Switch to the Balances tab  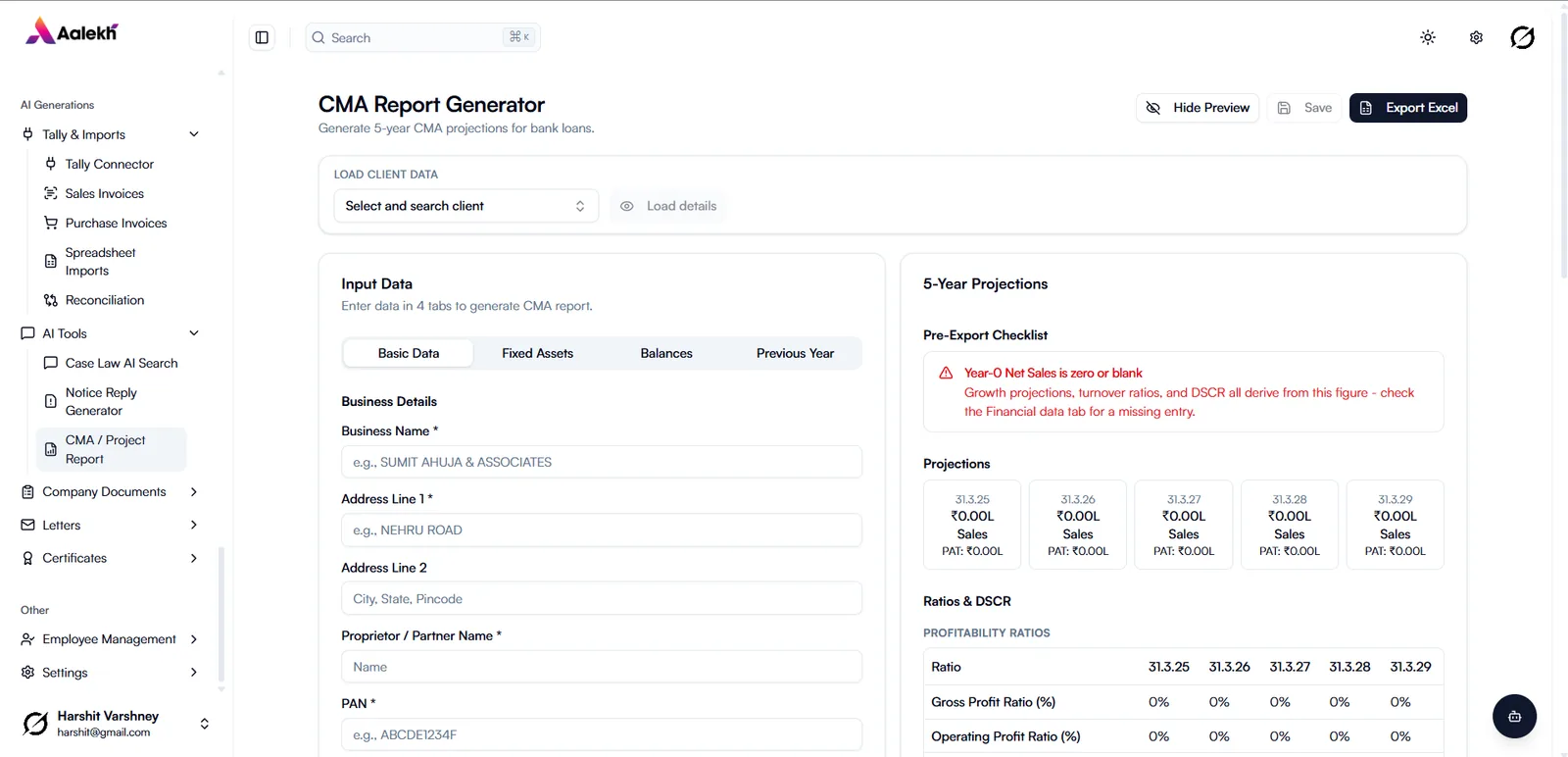tap(666, 353)
